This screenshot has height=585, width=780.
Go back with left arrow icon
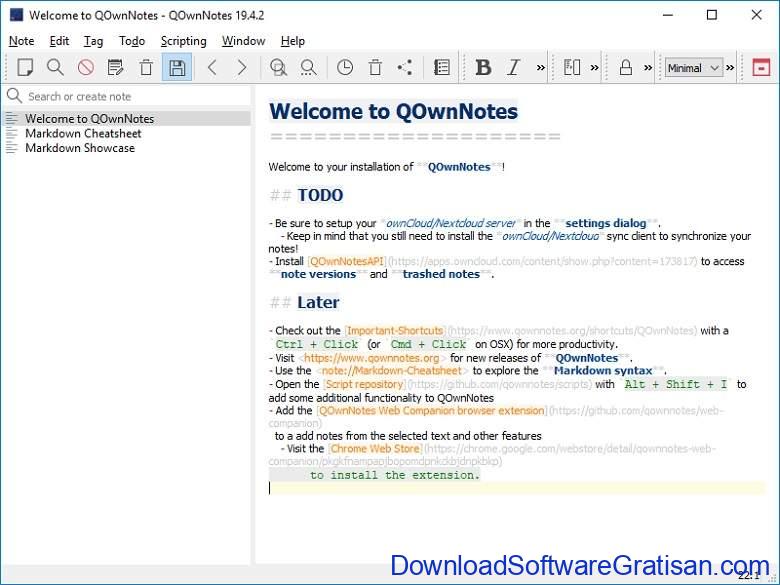[212, 67]
